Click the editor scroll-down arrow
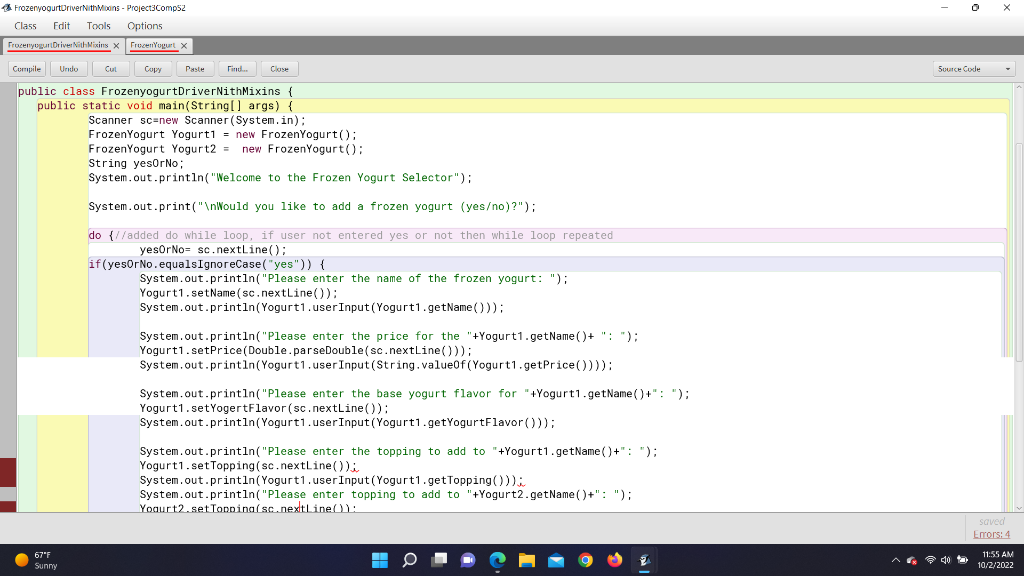 [x=1019, y=507]
